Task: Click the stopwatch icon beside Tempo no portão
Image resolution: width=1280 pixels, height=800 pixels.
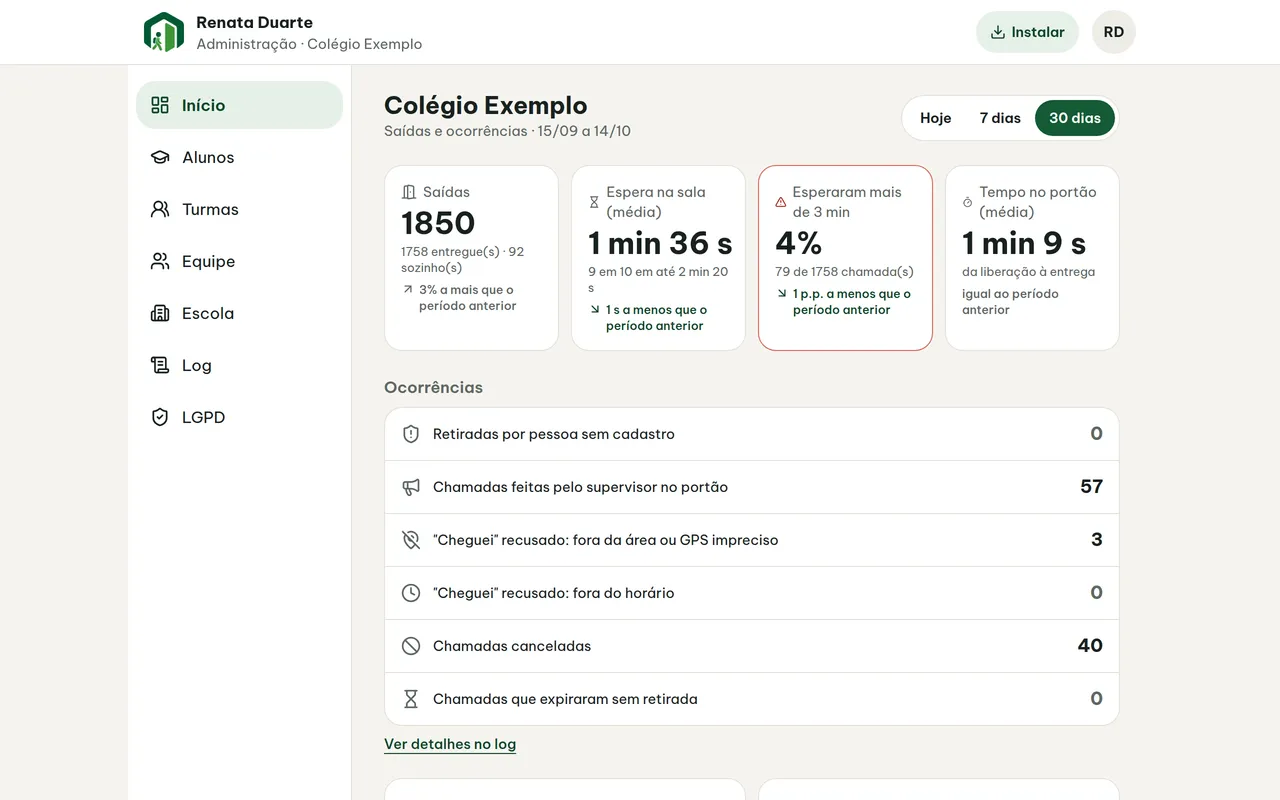Action: click(967, 202)
